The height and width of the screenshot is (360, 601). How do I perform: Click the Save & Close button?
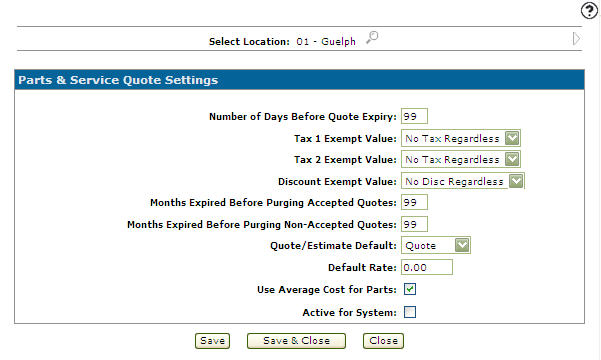[x=296, y=341]
